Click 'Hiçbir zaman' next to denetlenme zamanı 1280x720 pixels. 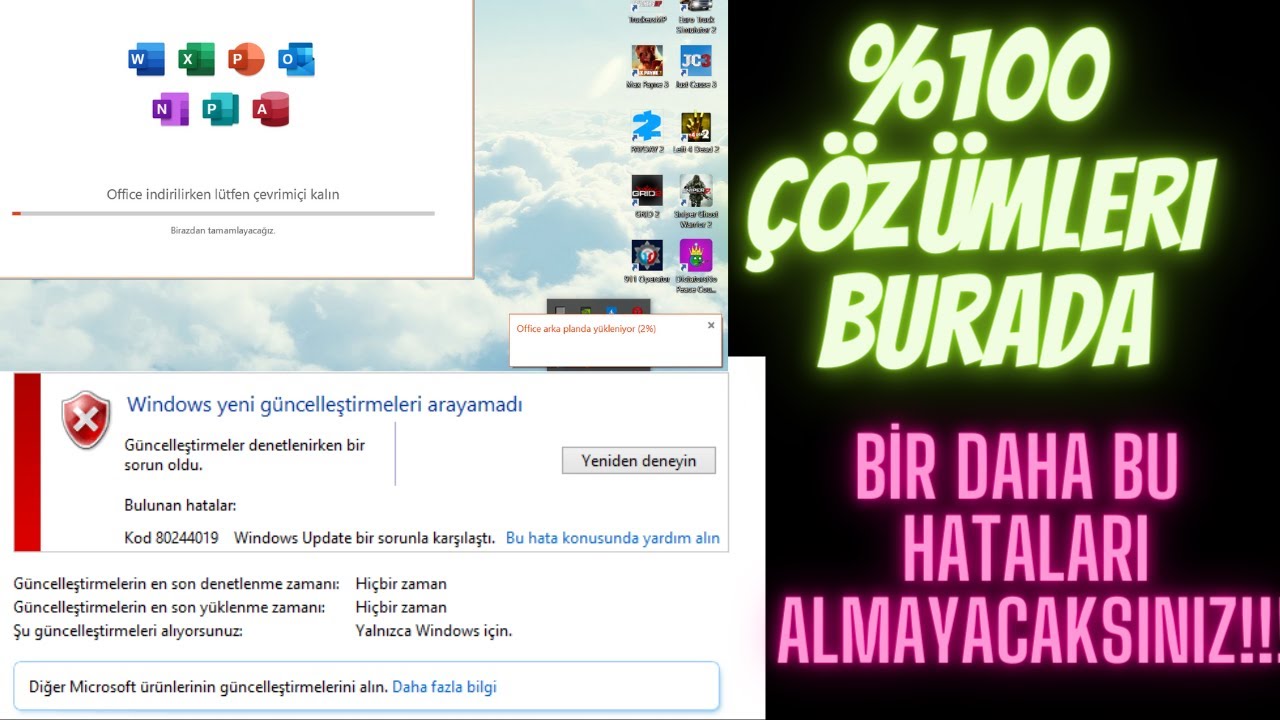pos(401,584)
